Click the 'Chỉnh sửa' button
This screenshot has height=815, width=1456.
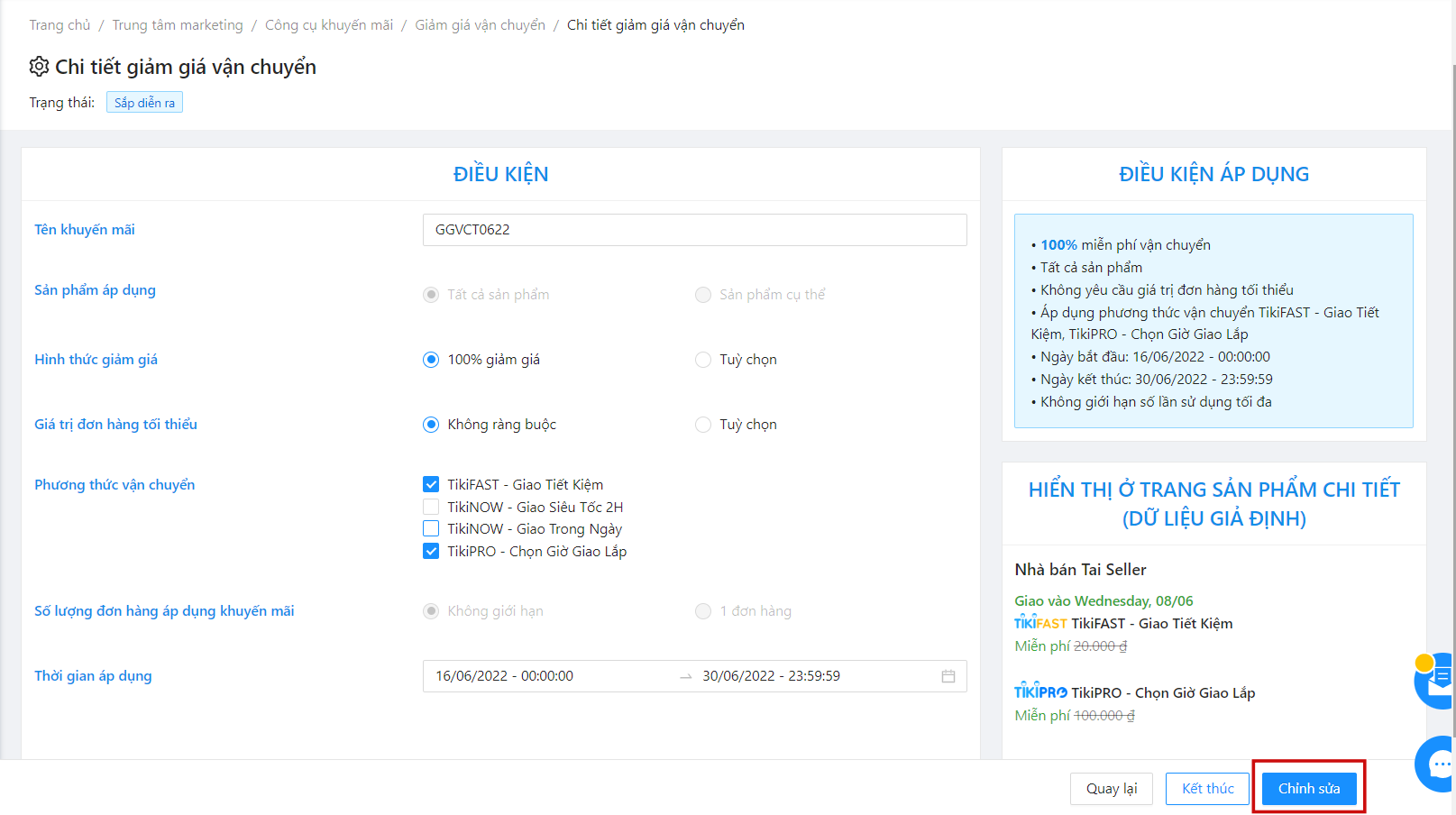click(1309, 789)
